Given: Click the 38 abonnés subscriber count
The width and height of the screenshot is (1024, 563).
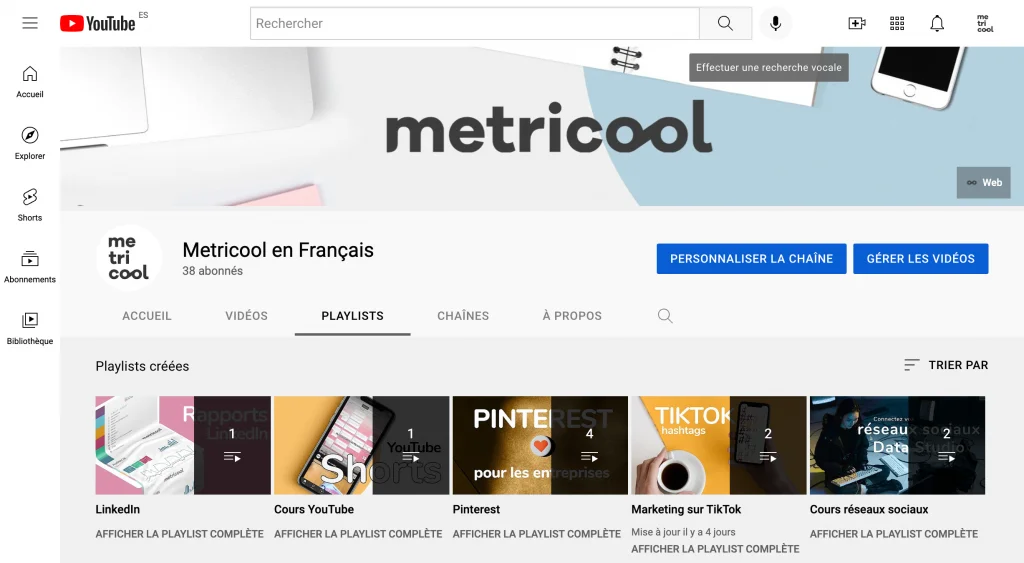Looking at the screenshot, I should [212, 271].
